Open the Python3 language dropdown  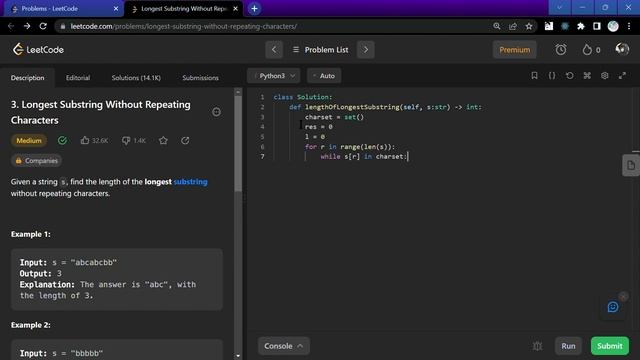point(274,76)
